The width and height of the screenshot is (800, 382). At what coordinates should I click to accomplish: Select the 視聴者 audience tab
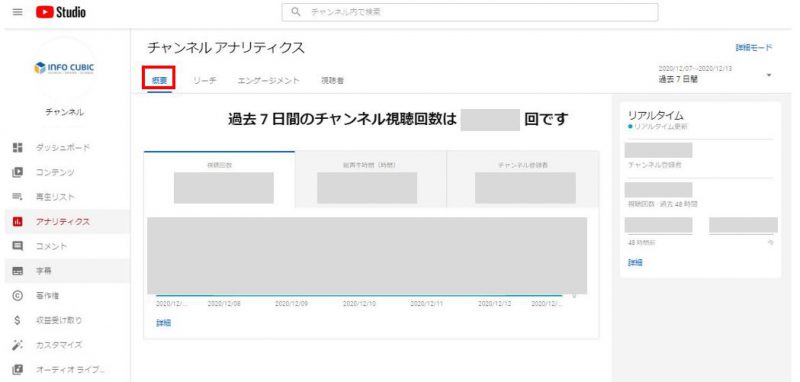(332, 81)
